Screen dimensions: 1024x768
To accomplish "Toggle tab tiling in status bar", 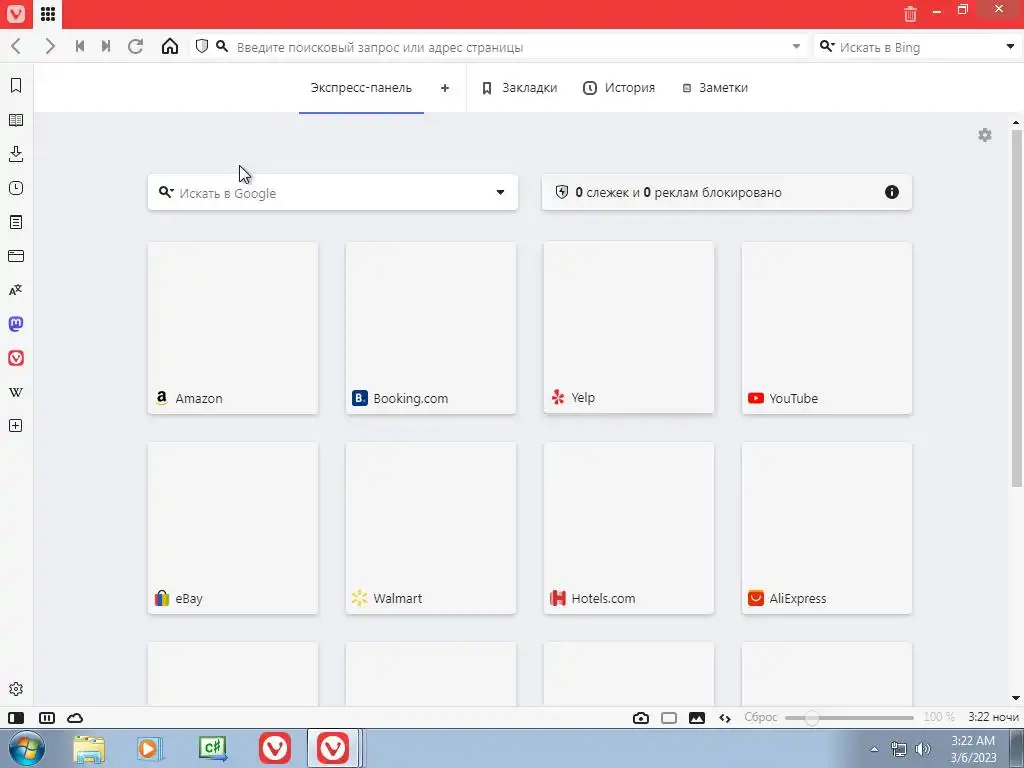I will [47, 718].
